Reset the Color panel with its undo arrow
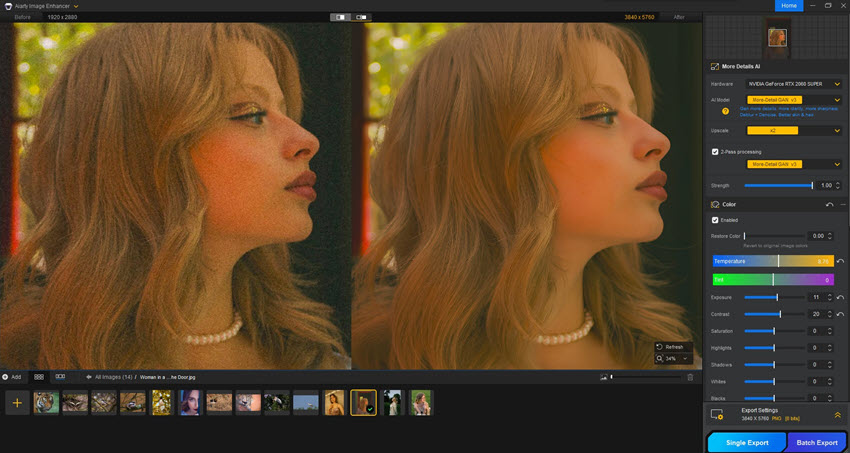850x453 pixels. 829,204
